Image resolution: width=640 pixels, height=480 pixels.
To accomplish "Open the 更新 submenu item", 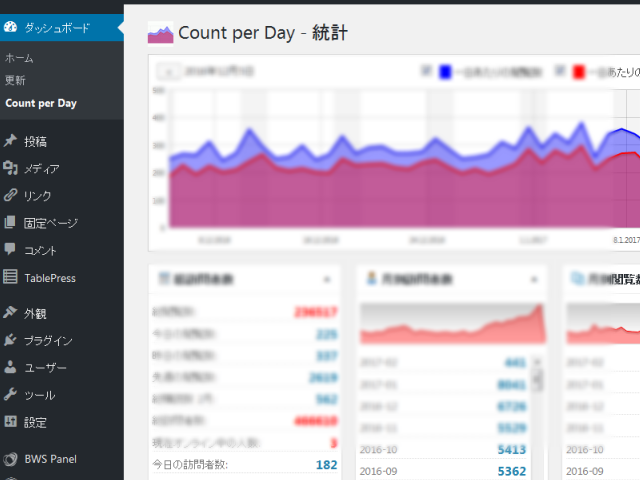I will pos(15,80).
